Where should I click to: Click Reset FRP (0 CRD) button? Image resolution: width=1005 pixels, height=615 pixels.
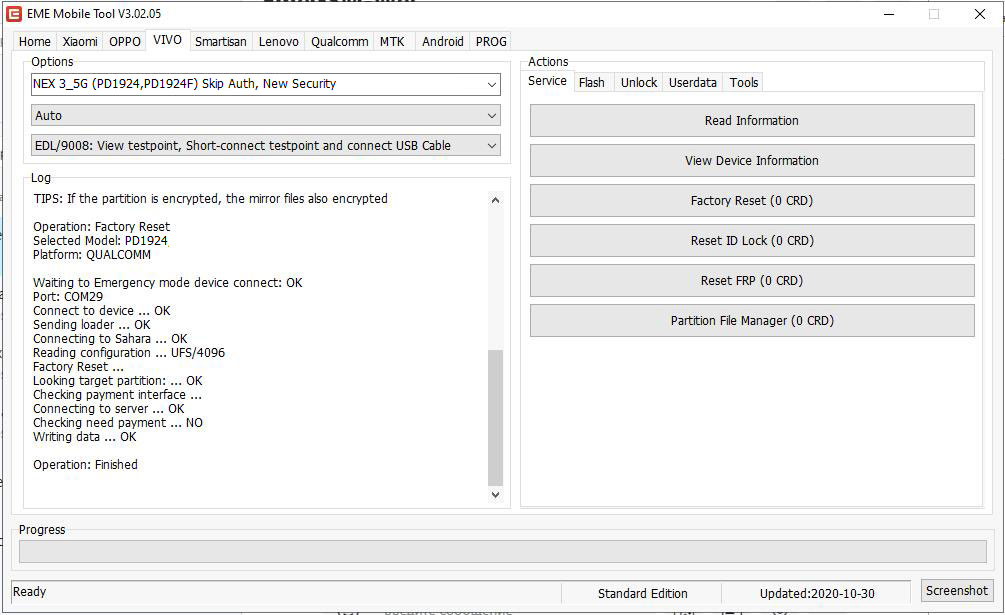[x=752, y=281]
